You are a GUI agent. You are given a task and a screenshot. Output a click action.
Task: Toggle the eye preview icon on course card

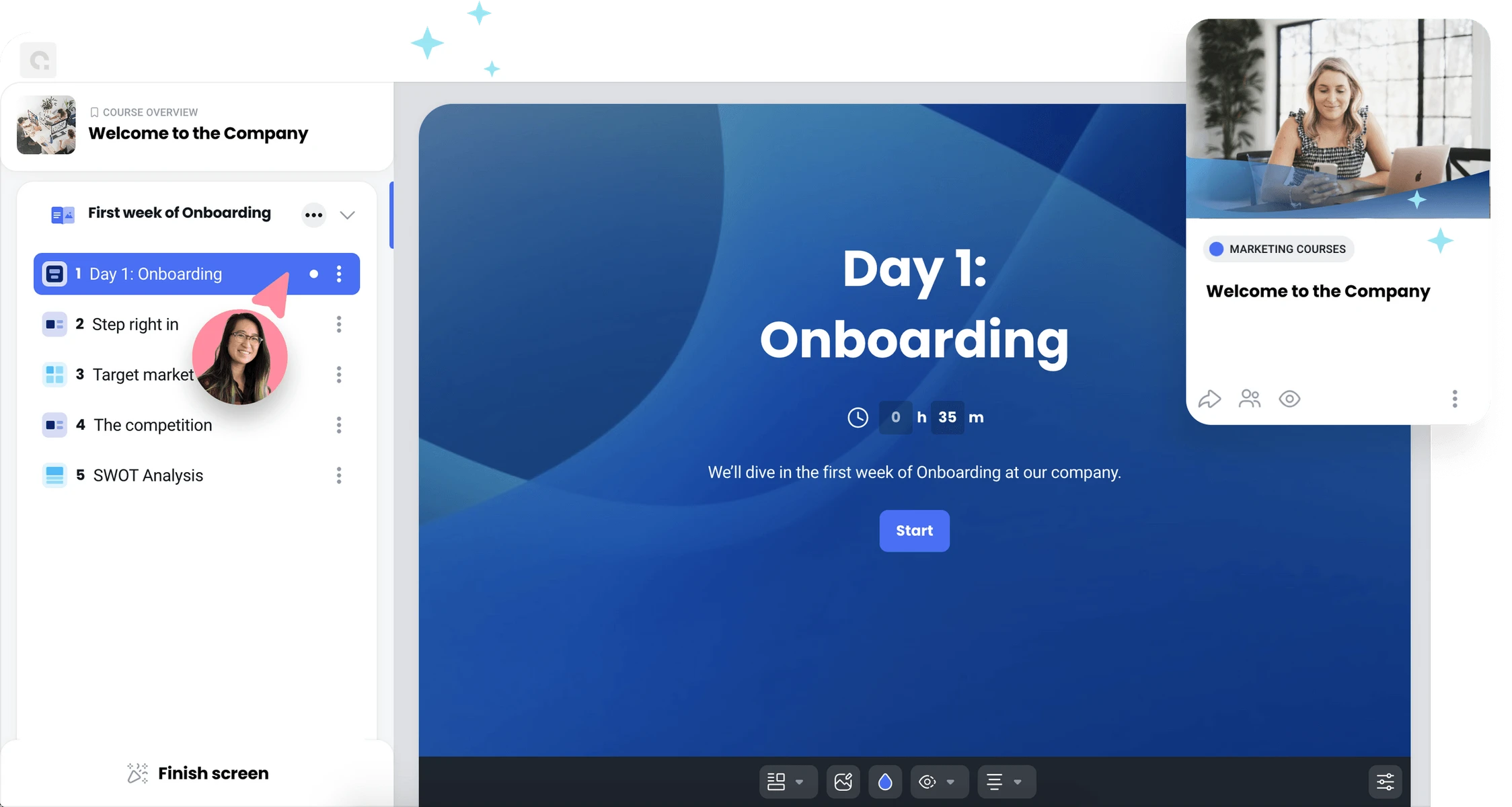click(1289, 399)
